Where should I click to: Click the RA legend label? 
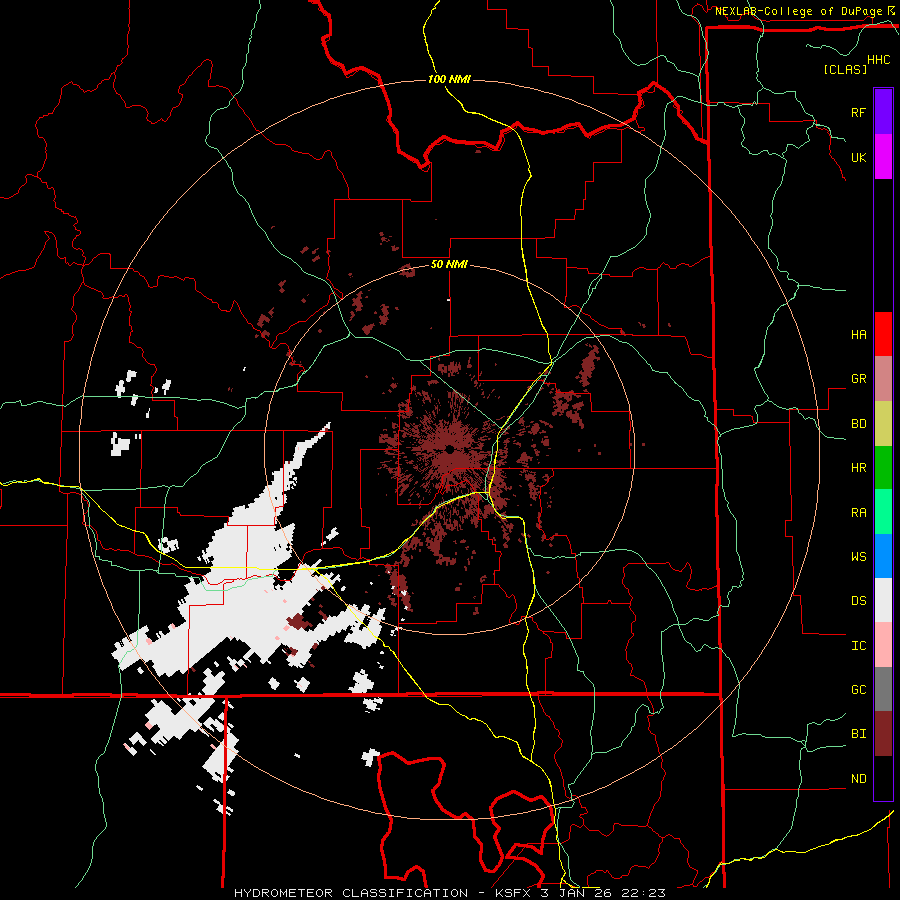(x=858, y=512)
